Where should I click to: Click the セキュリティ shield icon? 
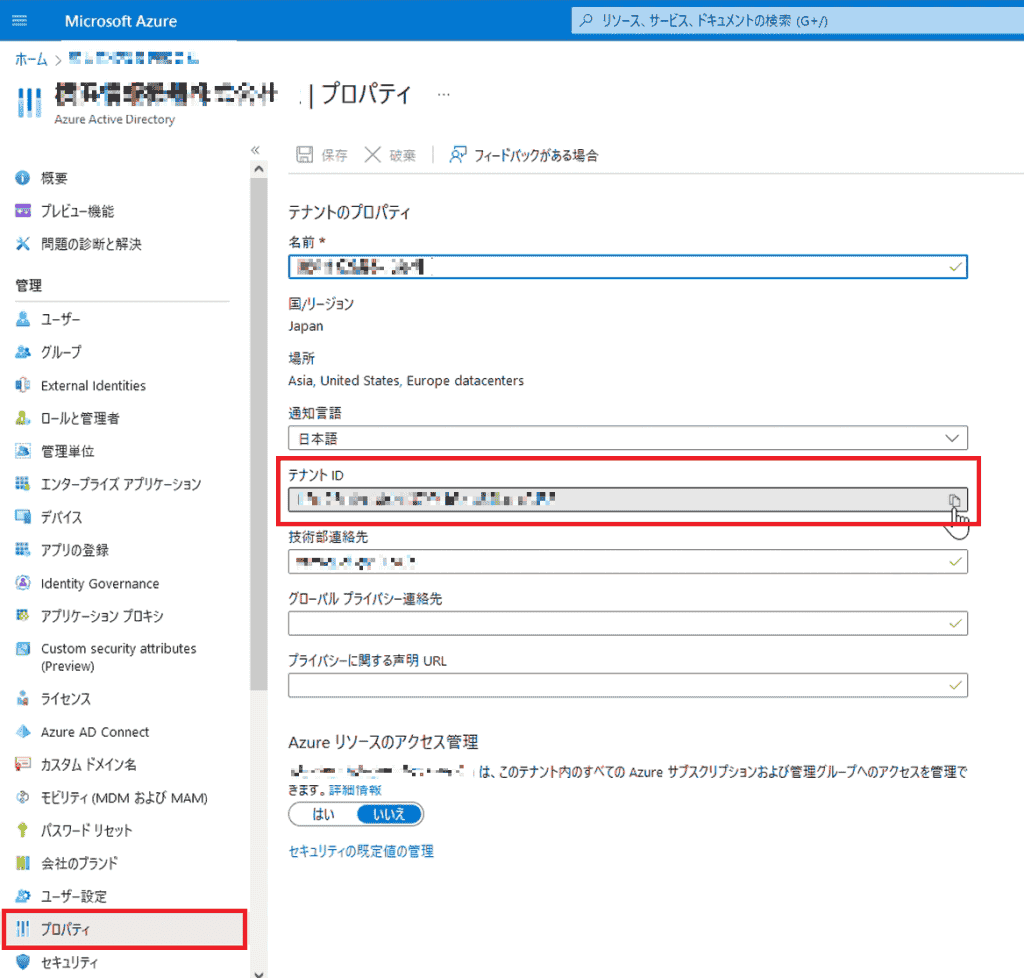tap(23, 962)
